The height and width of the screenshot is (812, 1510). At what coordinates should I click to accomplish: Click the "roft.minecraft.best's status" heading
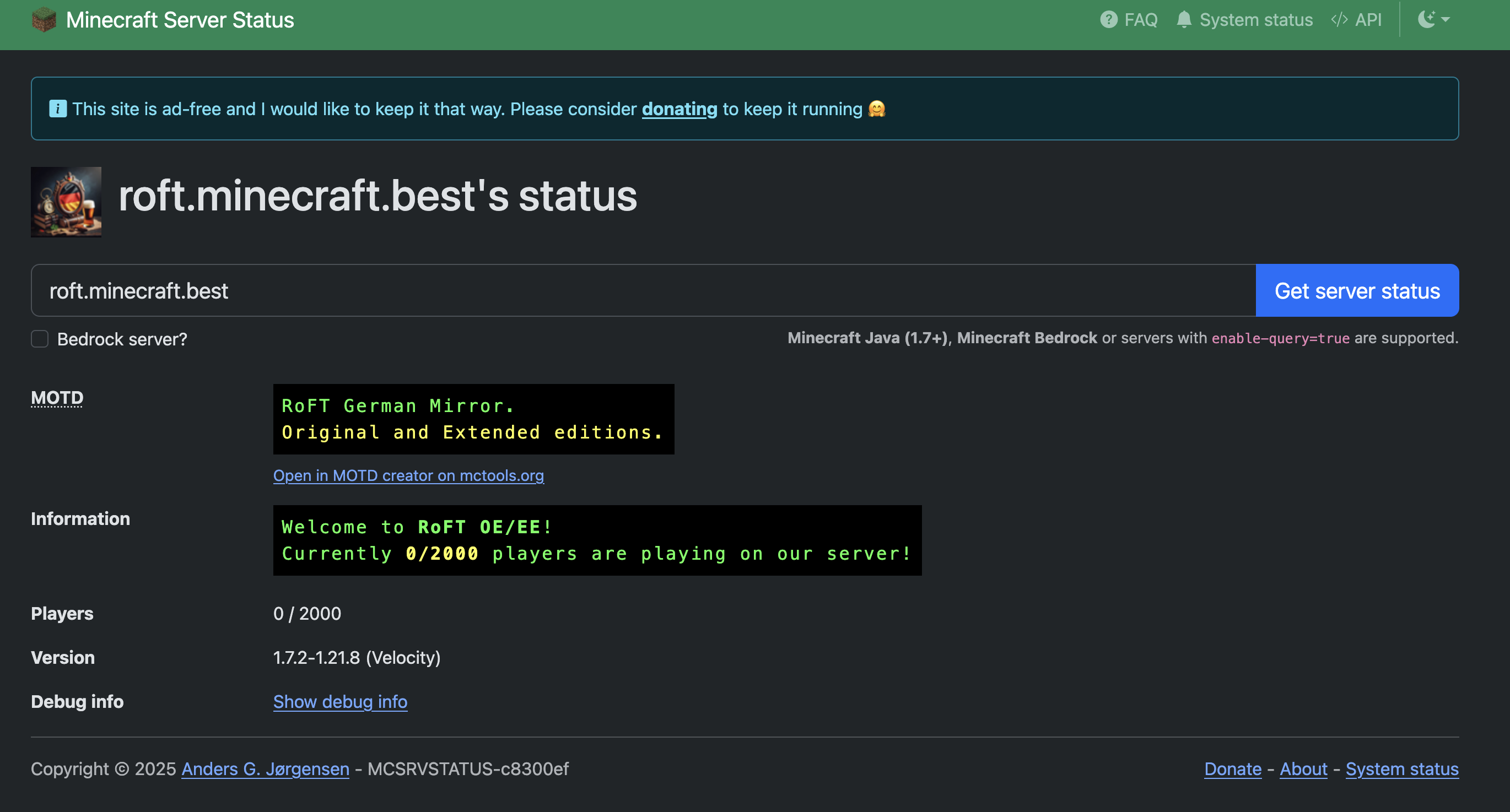tap(378, 196)
